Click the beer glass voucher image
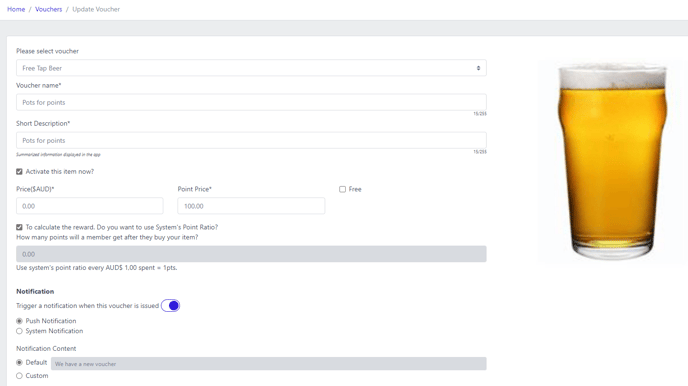The image size is (688, 386). pyautogui.click(x=612, y=161)
